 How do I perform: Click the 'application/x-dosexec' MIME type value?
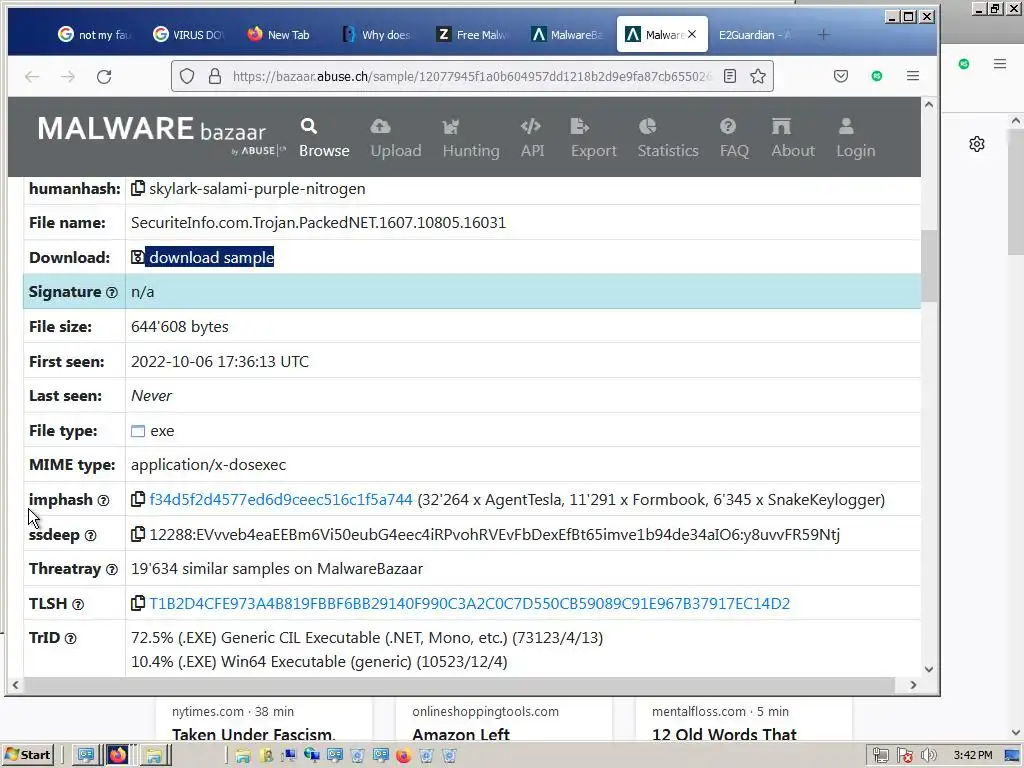click(208, 465)
